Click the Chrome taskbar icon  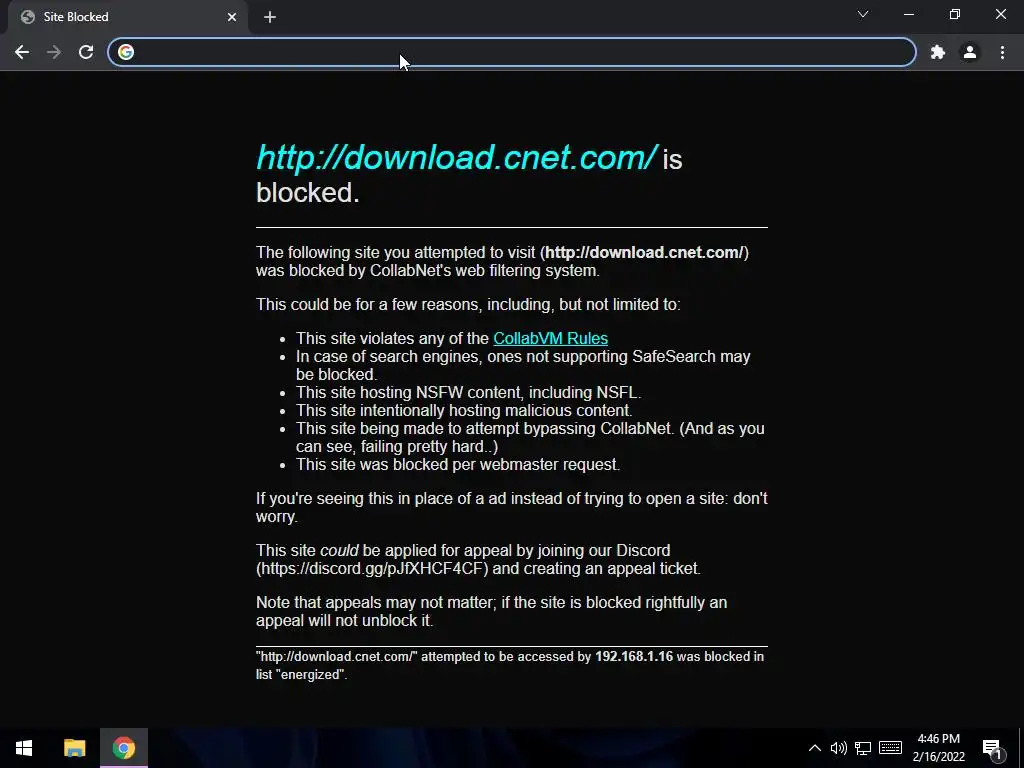coord(123,748)
